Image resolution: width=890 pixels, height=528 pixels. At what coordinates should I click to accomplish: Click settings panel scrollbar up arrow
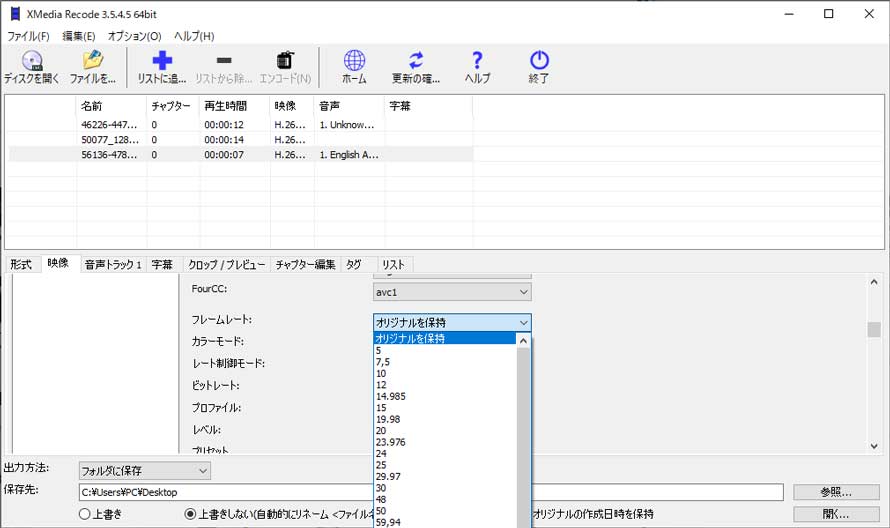point(874,282)
